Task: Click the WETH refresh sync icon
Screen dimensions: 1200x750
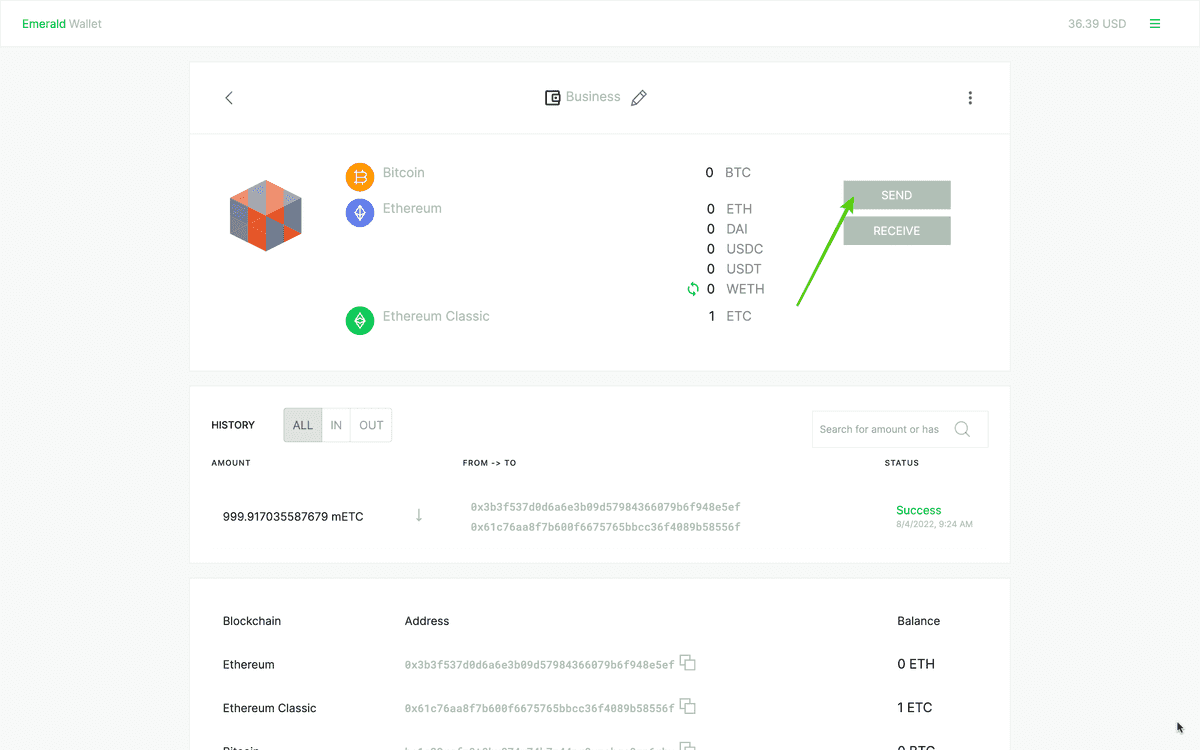Action: click(693, 289)
